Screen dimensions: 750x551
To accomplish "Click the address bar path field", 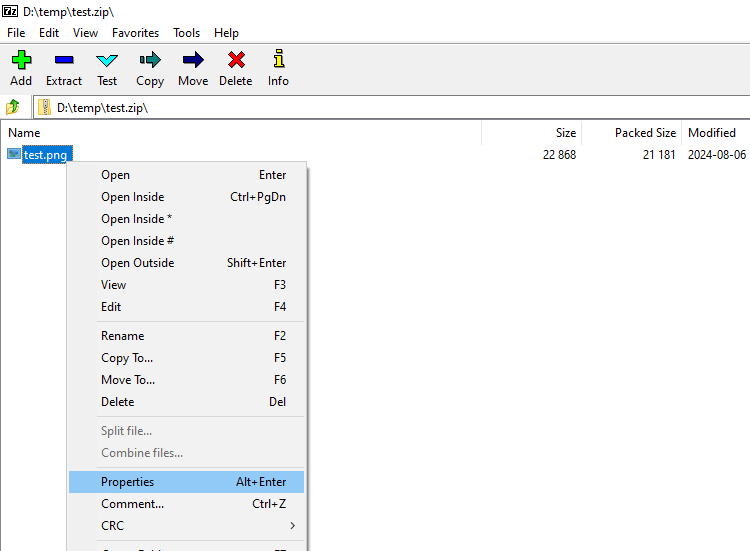I will [x=392, y=107].
